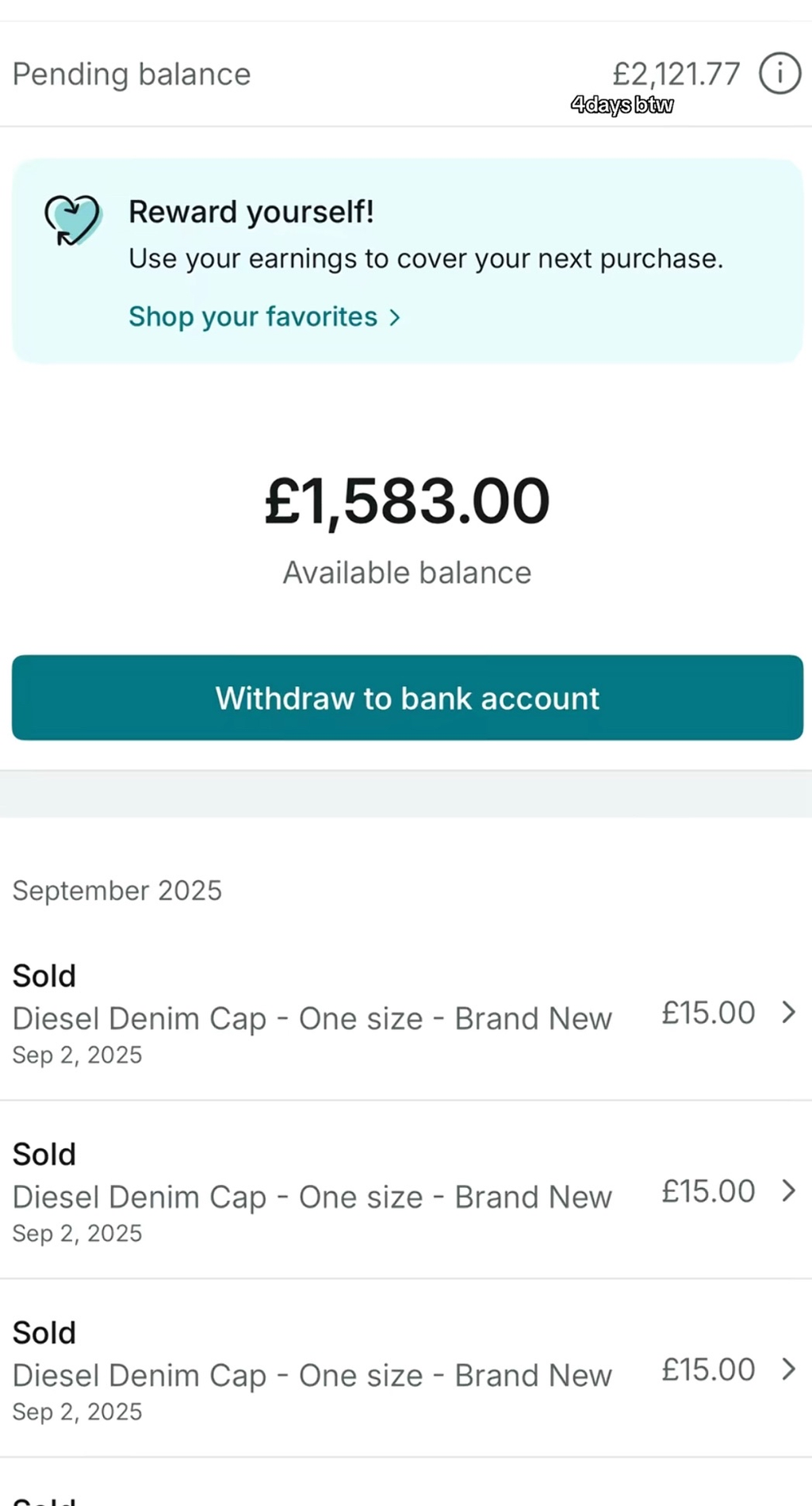Viewport: 812px width, 1506px height.
Task: Click the Sep 2, 2025 date on third sale
Action: 78,1412
